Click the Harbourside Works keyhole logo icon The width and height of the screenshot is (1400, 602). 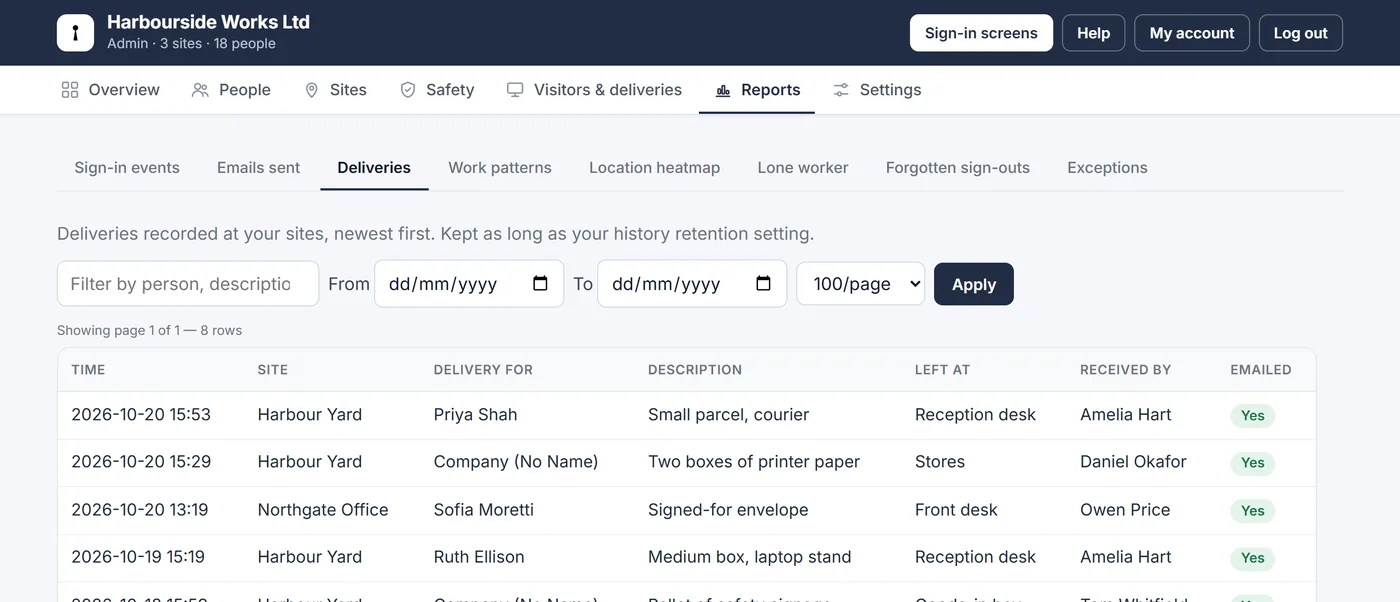coord(75,33)
